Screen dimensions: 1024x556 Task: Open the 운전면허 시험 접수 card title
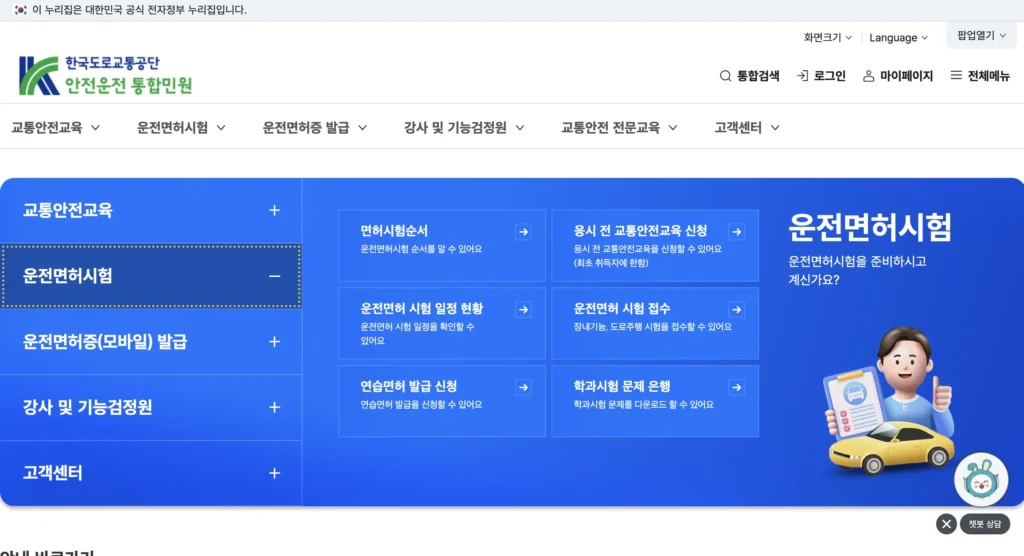pyautogui.click(x=622, y=308)
